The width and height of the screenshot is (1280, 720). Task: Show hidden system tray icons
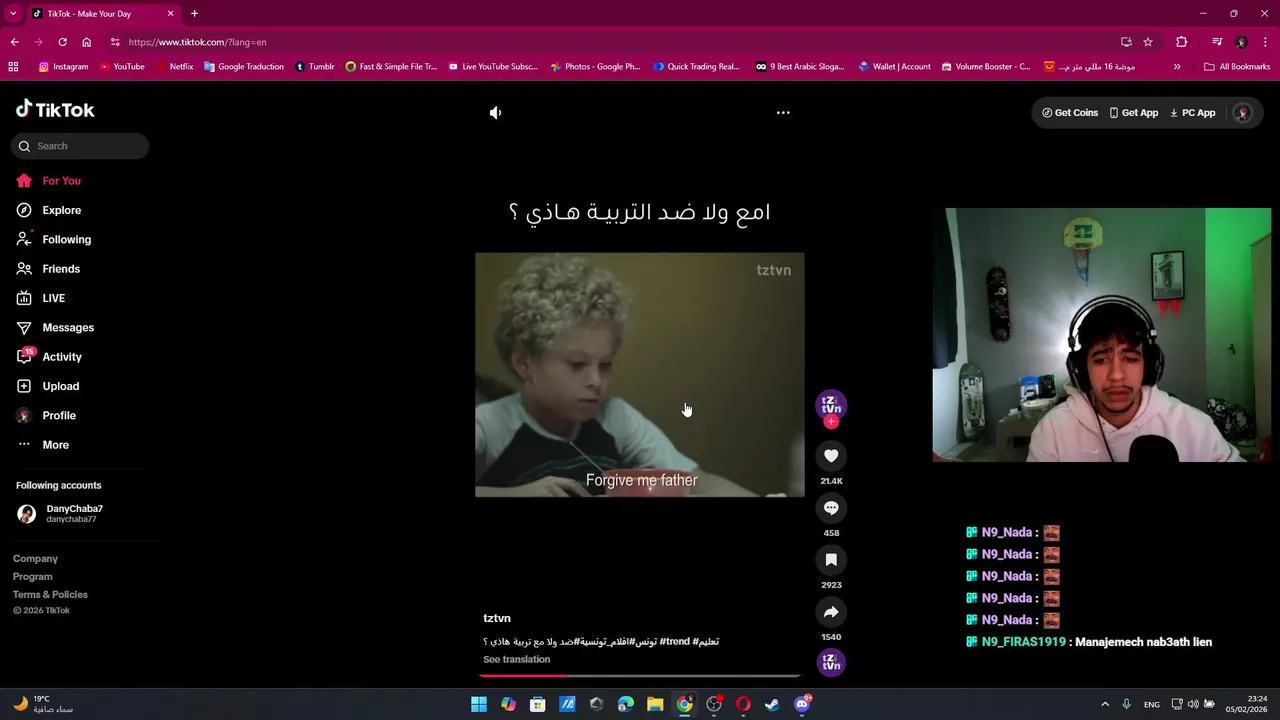point(1105,704)
